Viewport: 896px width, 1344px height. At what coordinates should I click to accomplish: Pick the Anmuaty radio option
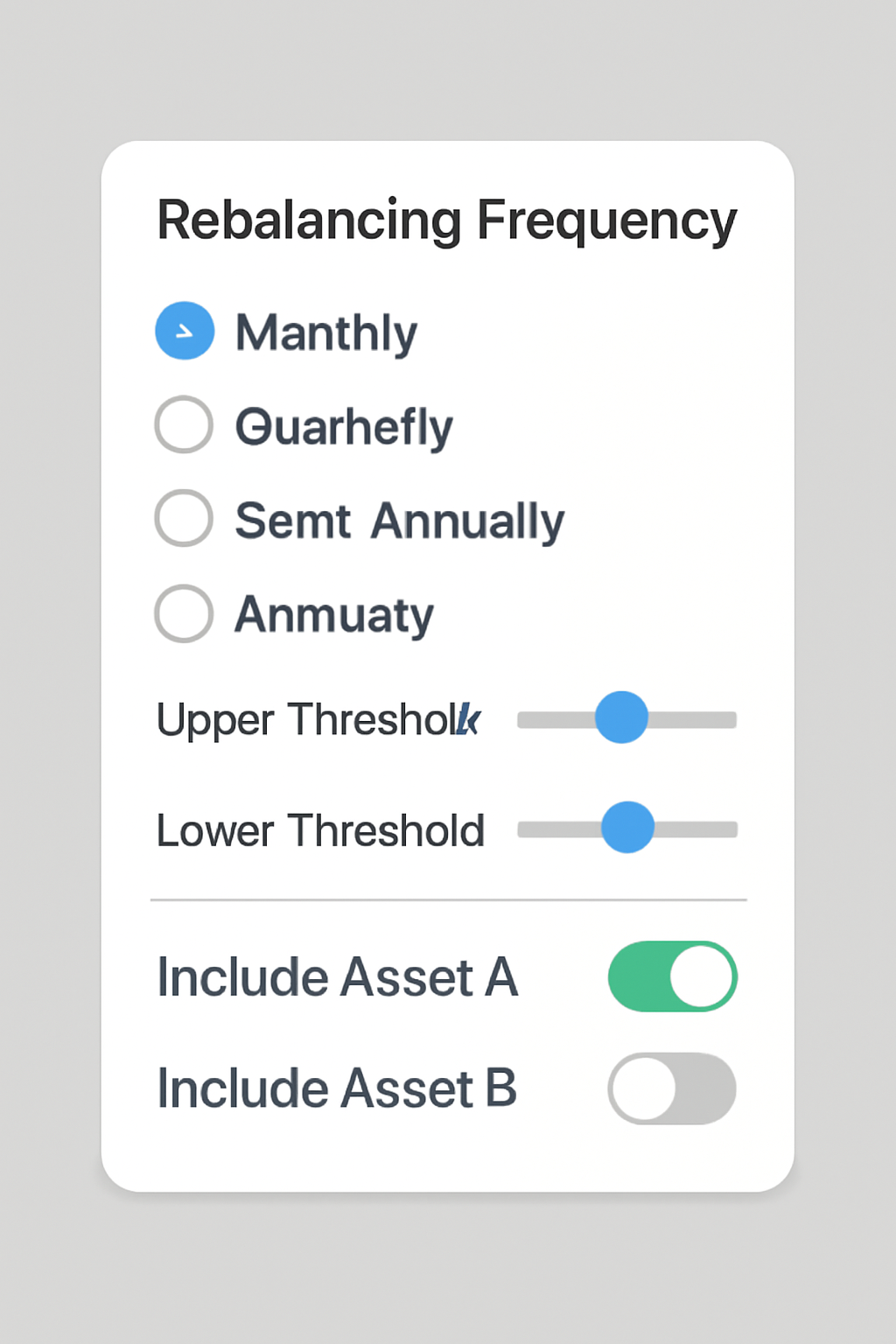184,613
